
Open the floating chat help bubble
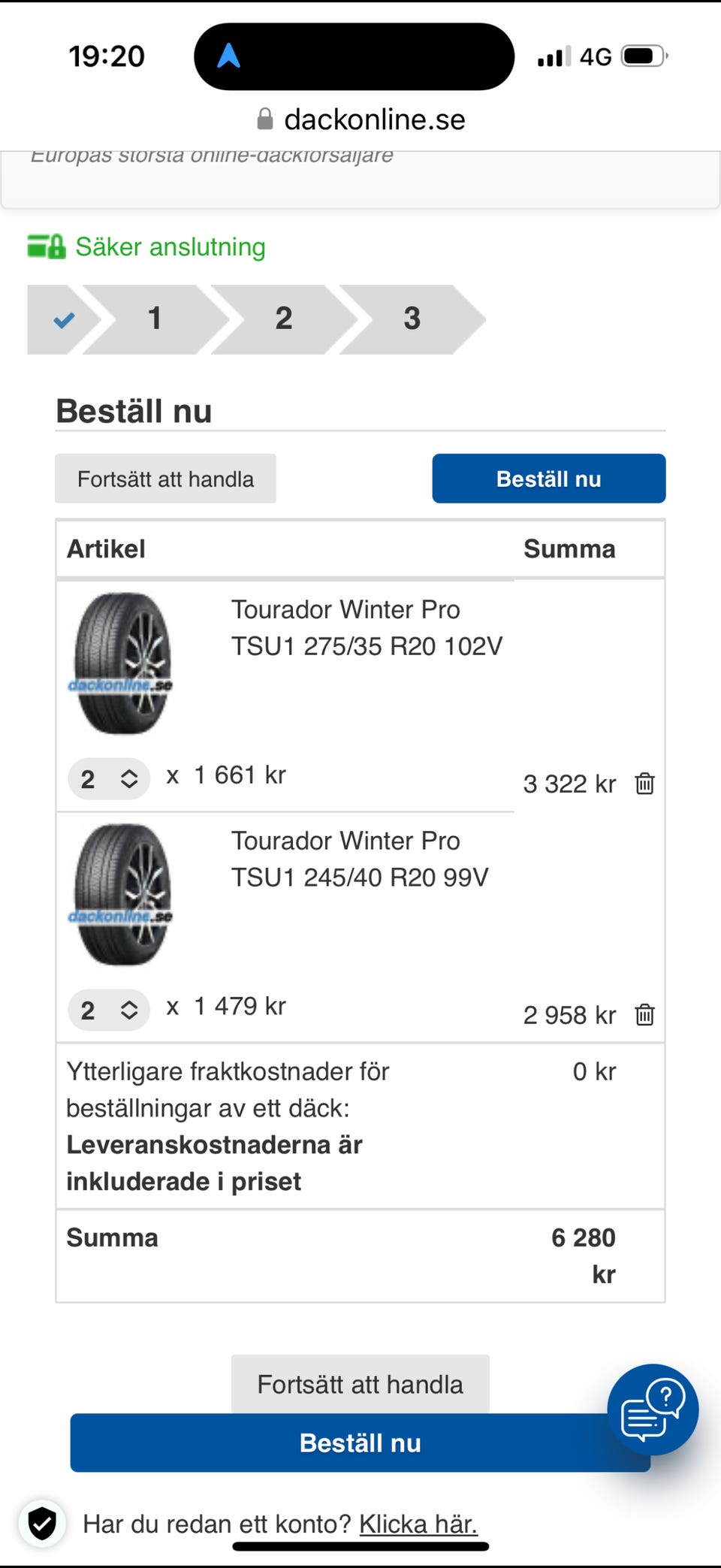(653, 1409)
